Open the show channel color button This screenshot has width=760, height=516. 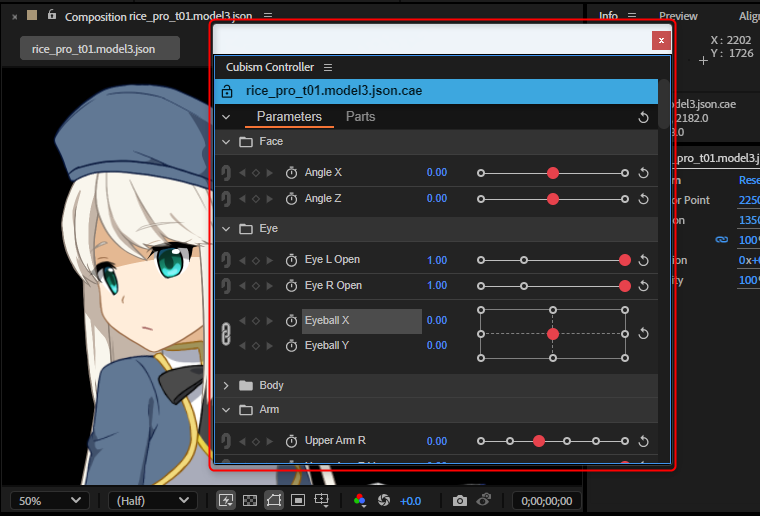360,500
